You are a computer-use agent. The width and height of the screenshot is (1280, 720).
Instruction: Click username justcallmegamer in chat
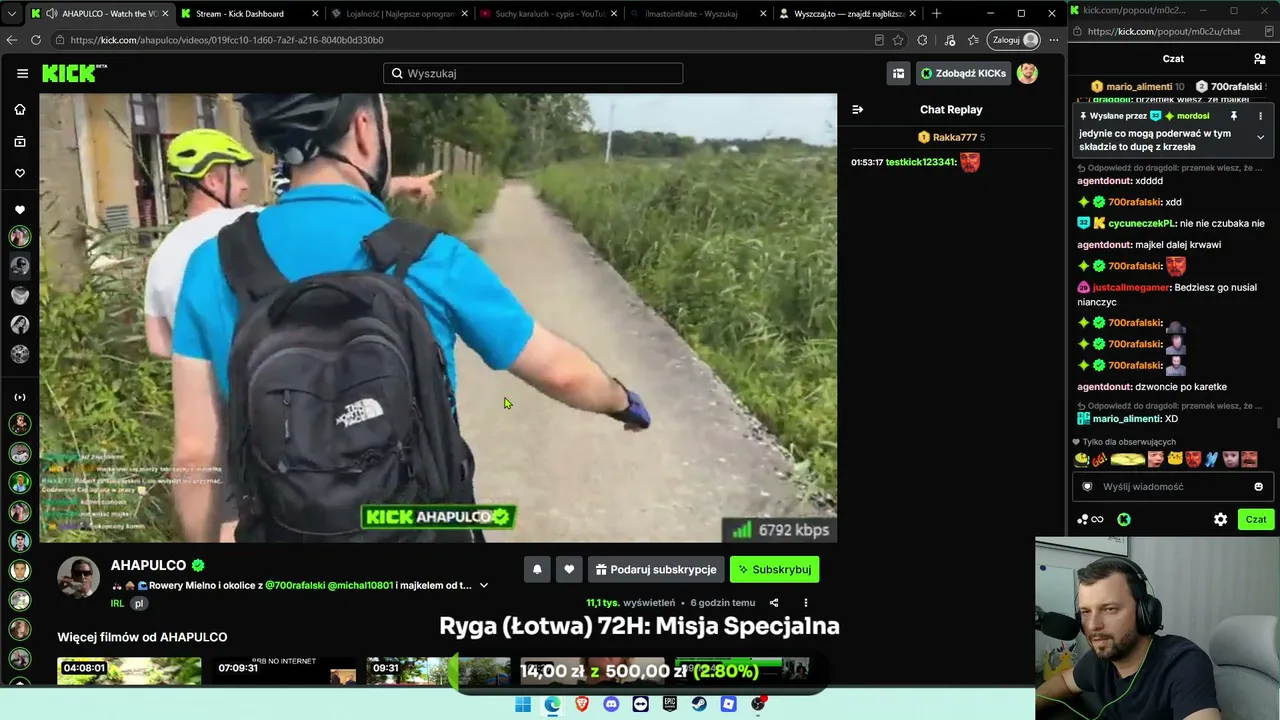click(1131, 287)
